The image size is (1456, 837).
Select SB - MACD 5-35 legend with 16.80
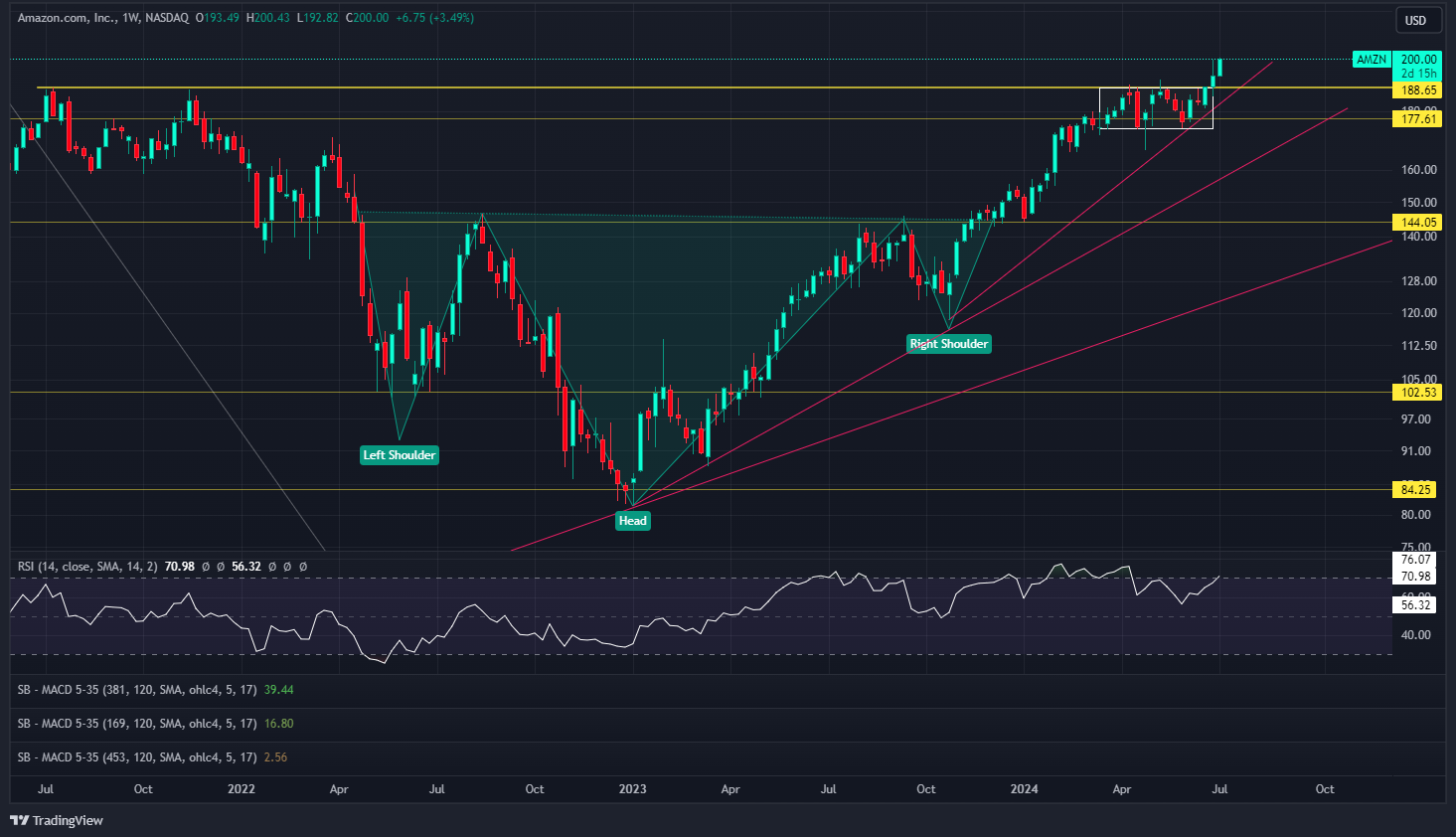pyautogui.click(x=156, y=724)
